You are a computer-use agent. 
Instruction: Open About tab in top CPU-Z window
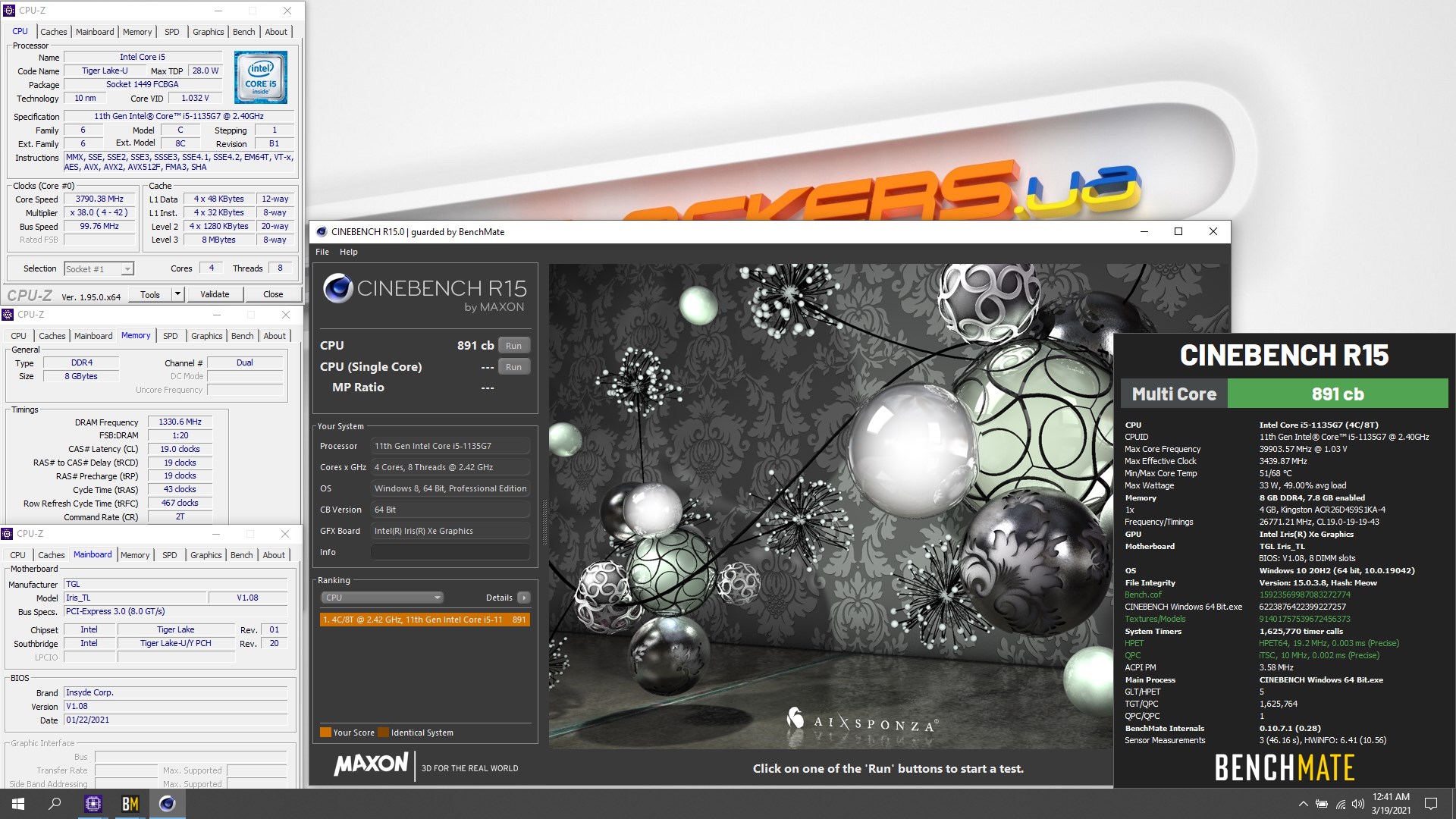click(x=276, y=32)
